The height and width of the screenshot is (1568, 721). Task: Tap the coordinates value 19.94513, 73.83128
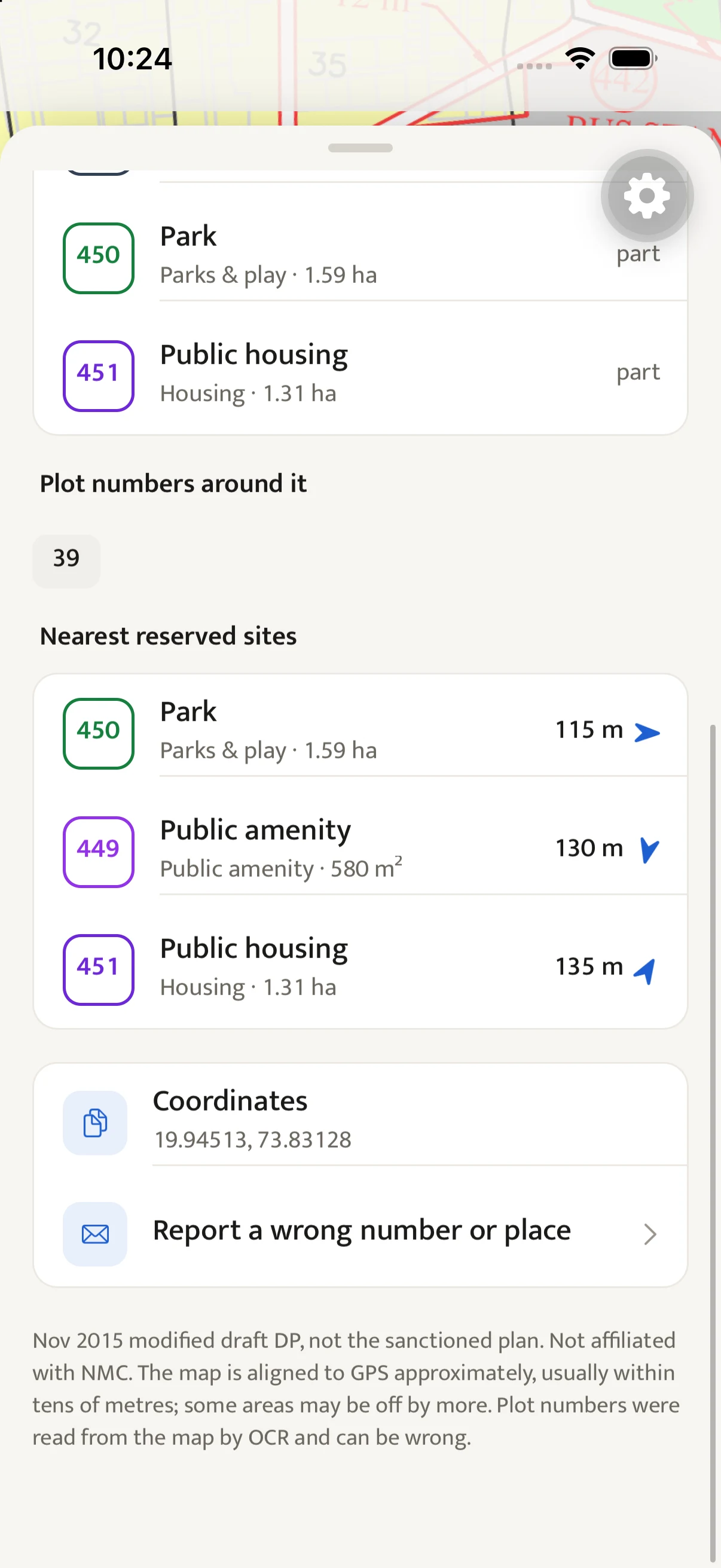click(253, 1139)
